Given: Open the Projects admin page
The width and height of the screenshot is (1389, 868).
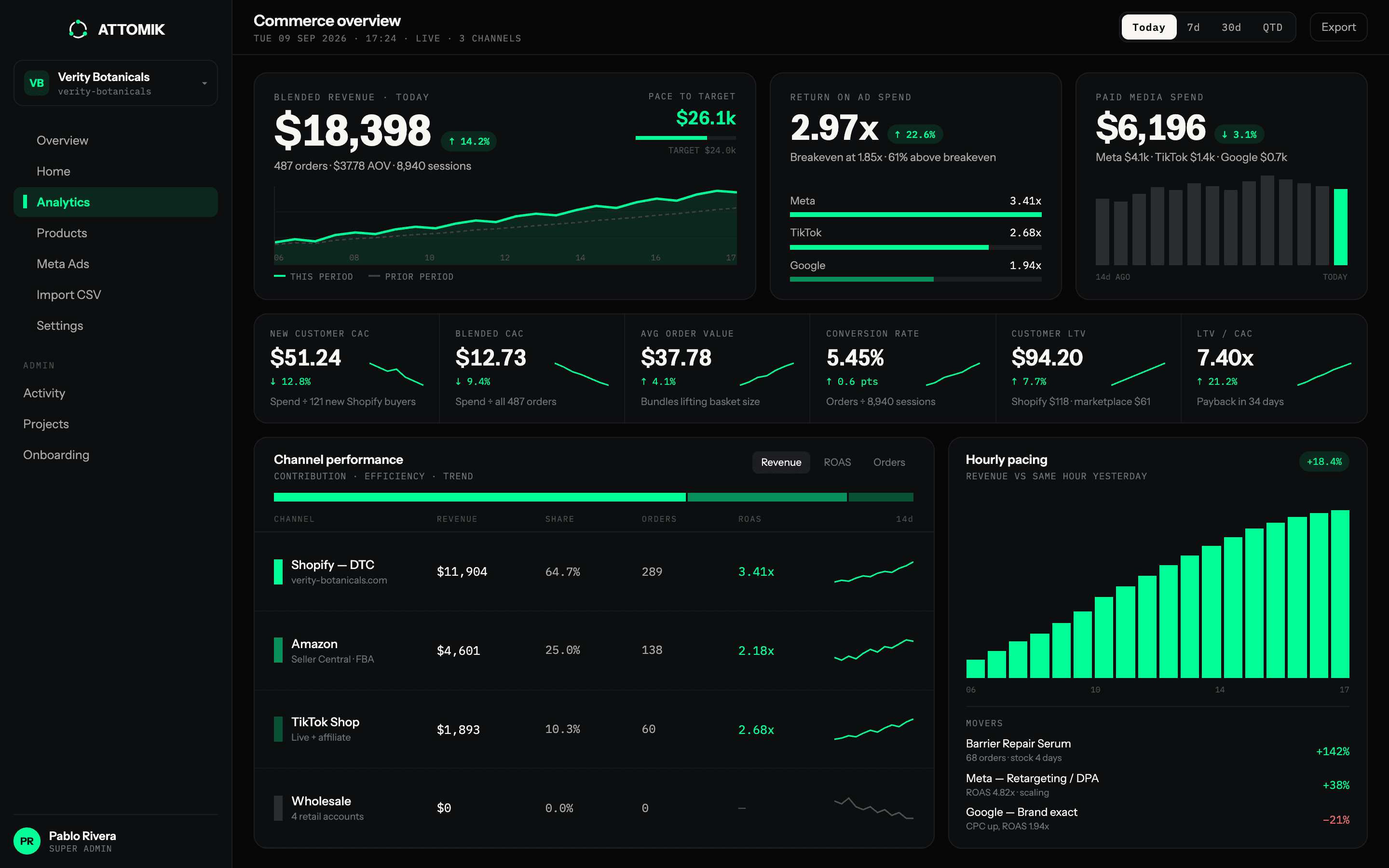Looking at the screenshot, I should tap(115, 424).
